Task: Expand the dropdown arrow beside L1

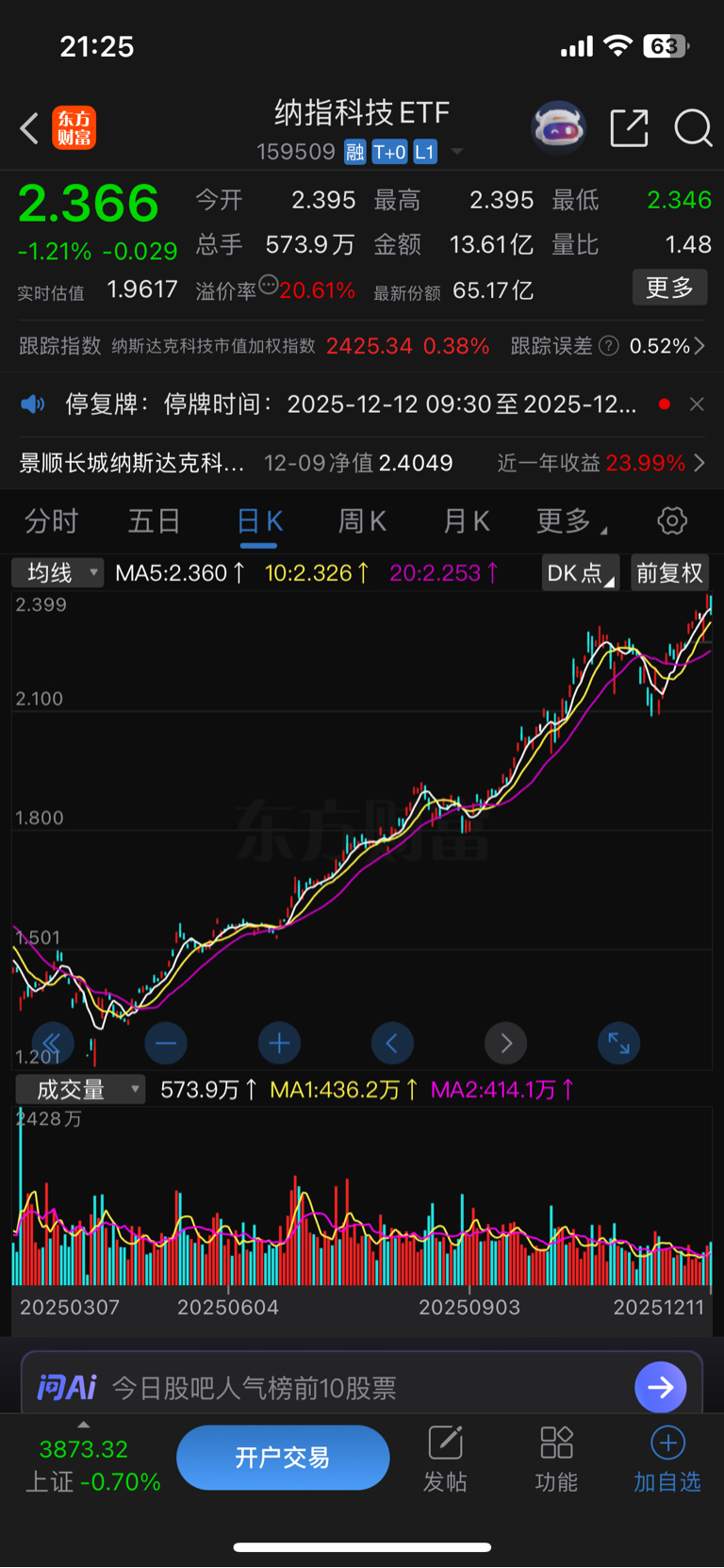Action: point(457,152)
